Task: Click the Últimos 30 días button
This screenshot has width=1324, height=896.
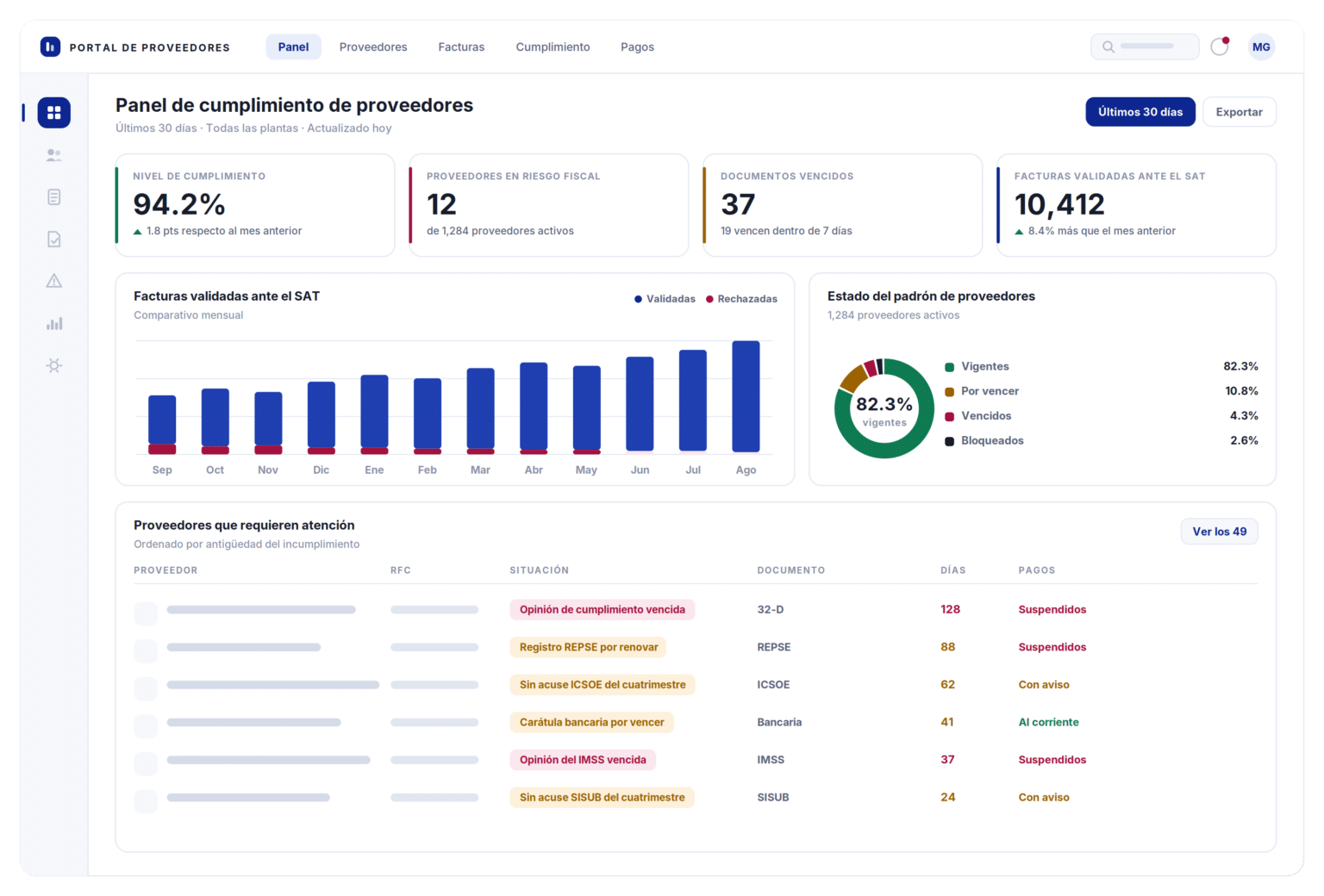Action: pos(1140,112)
